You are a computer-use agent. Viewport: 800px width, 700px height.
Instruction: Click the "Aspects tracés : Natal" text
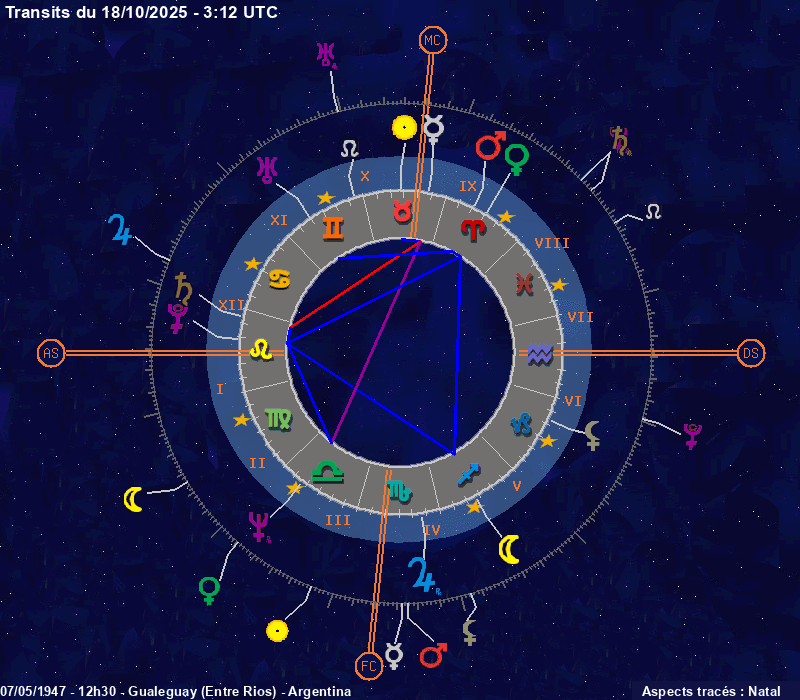[710, 691]
